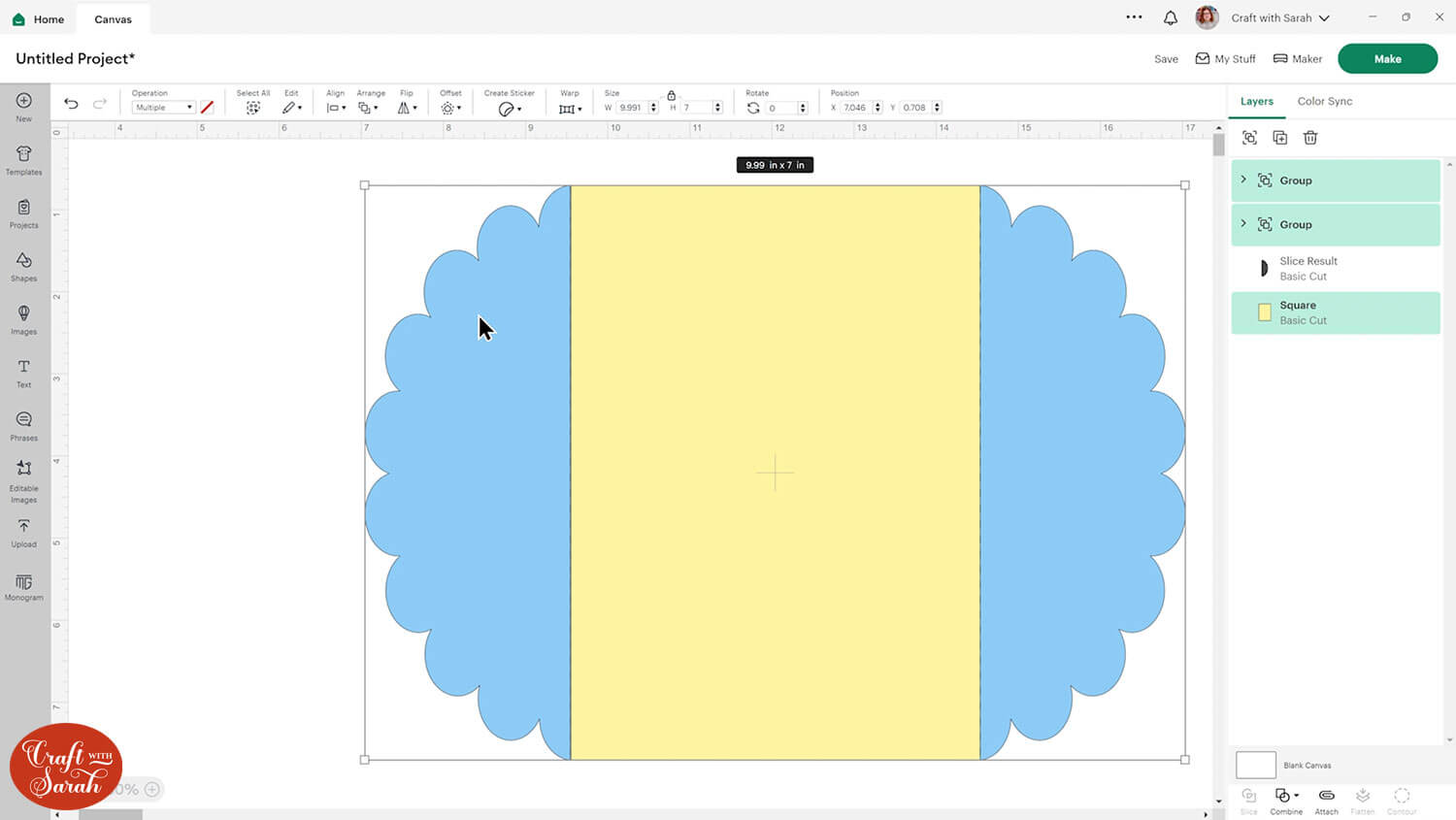Click the Undo arrow
This screenshot has height=820, width=1456.
(71, 104)
